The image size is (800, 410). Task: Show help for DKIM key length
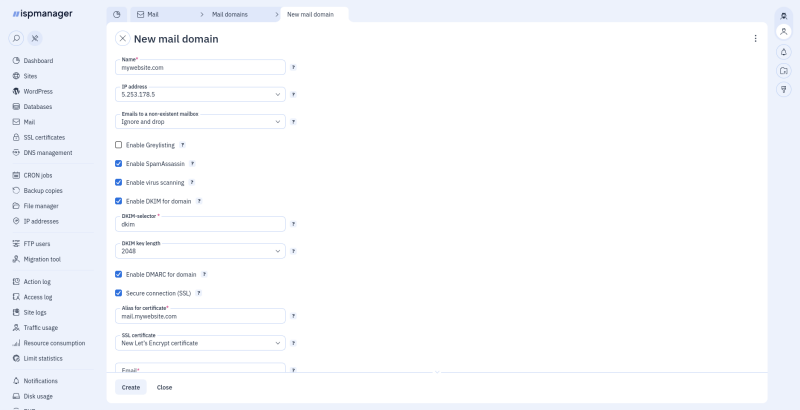tap(293, 251)
